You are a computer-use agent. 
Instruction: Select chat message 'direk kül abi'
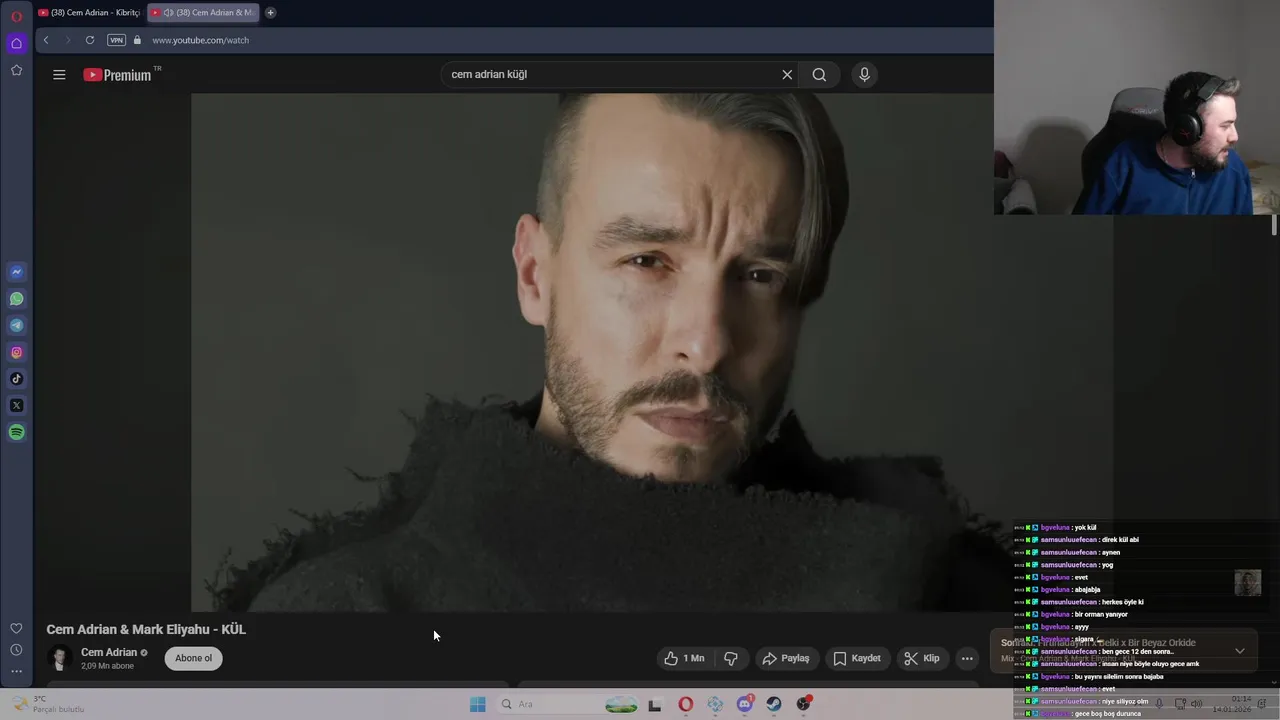pos(1120,540)
